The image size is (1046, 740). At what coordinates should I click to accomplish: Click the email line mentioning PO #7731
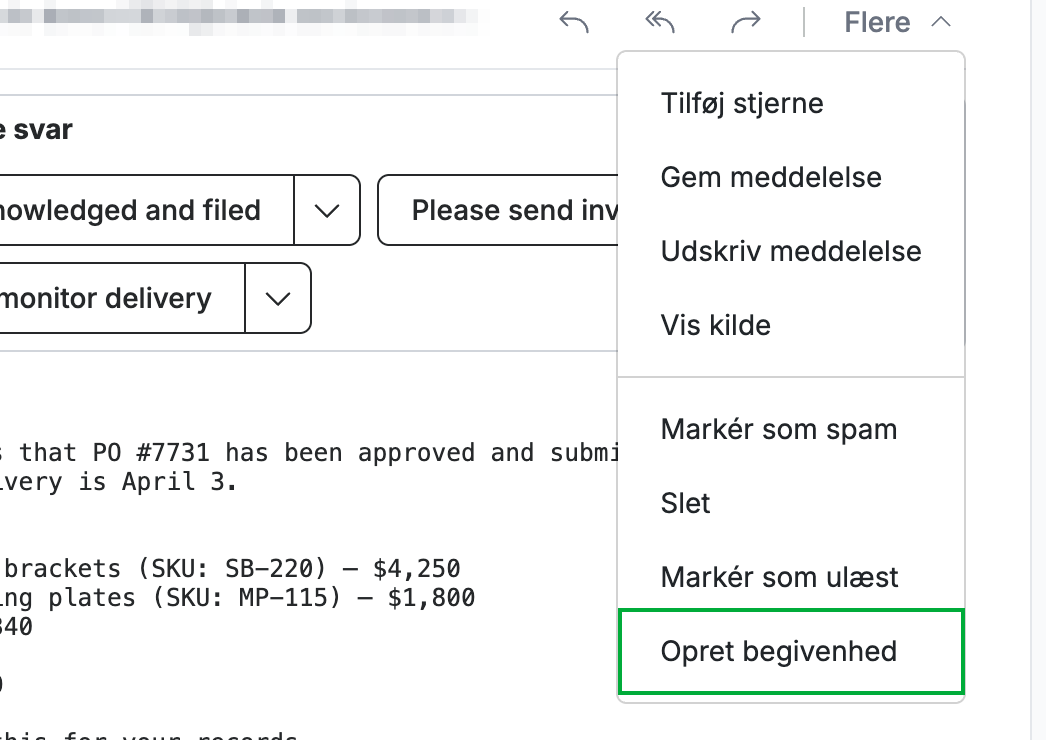(309, 452)
